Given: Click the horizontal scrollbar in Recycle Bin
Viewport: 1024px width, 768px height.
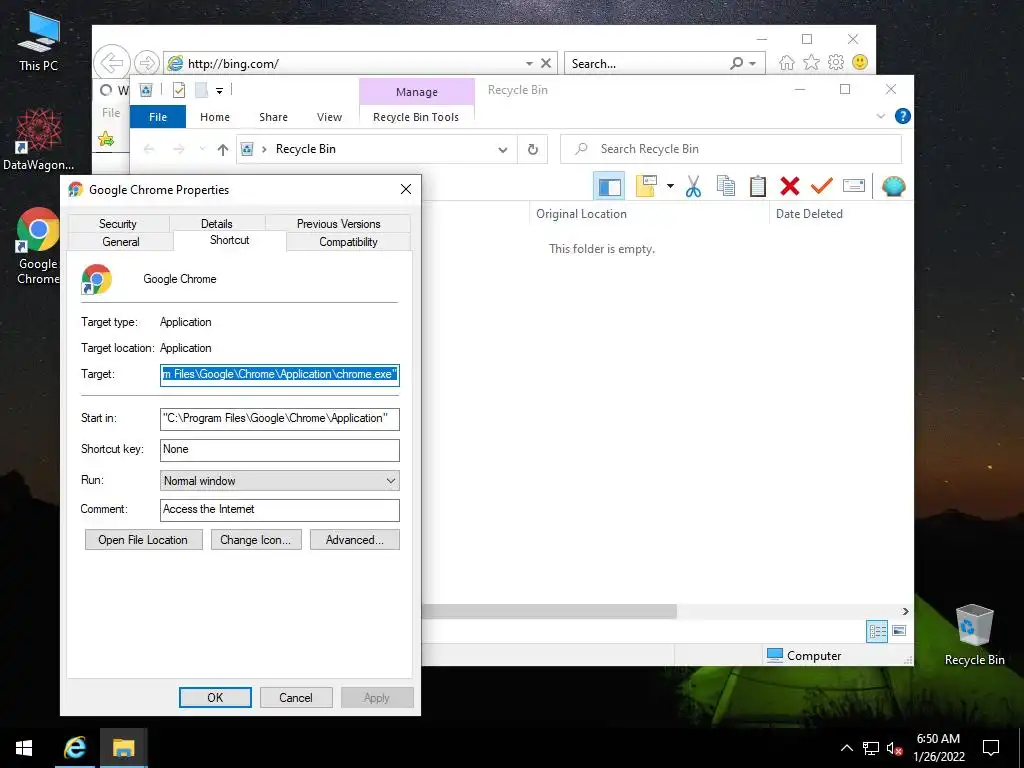Looking at the screenshot, I should [x=549, y=611].
